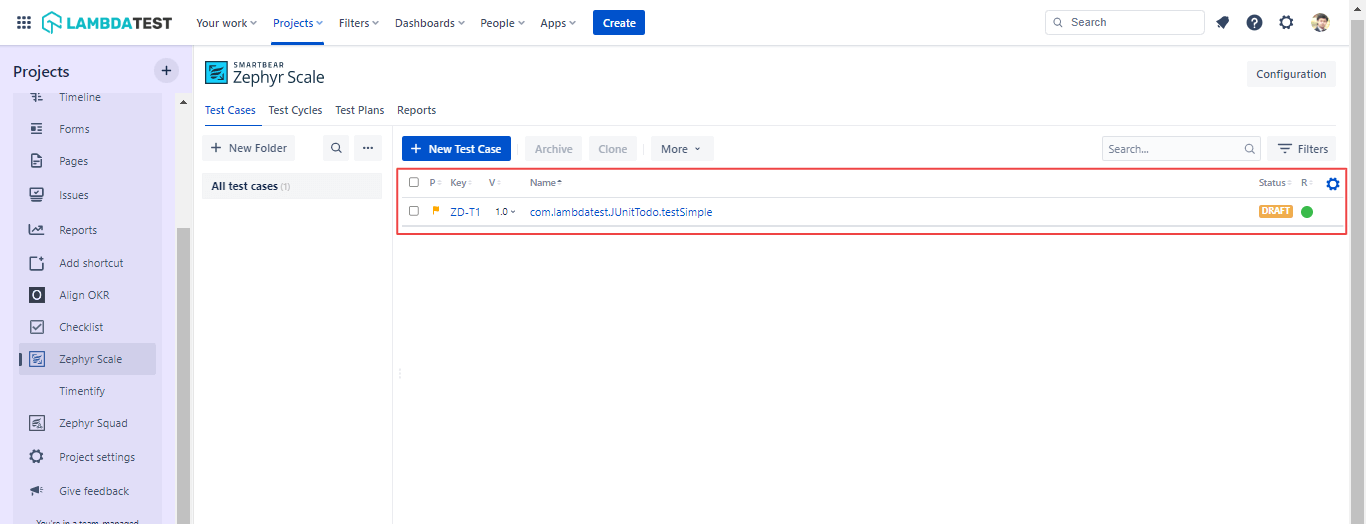Click the DRAFT status badge
1366x524 pixels.
[x=1276, y=211]
